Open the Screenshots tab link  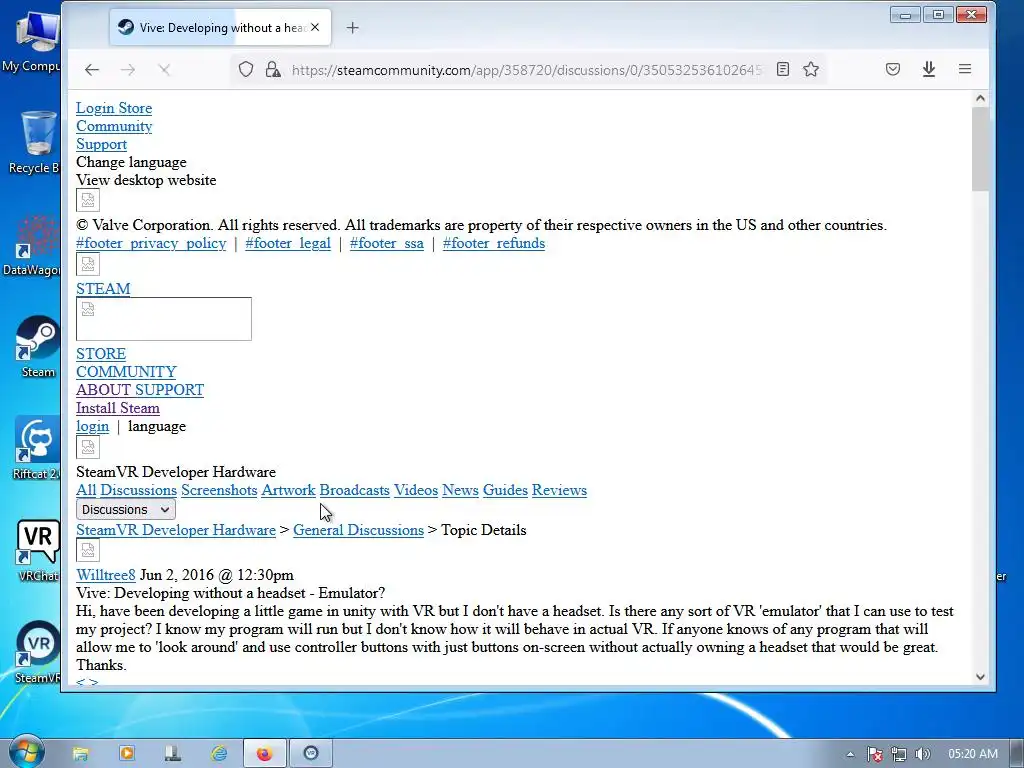(x=219, y=490)
